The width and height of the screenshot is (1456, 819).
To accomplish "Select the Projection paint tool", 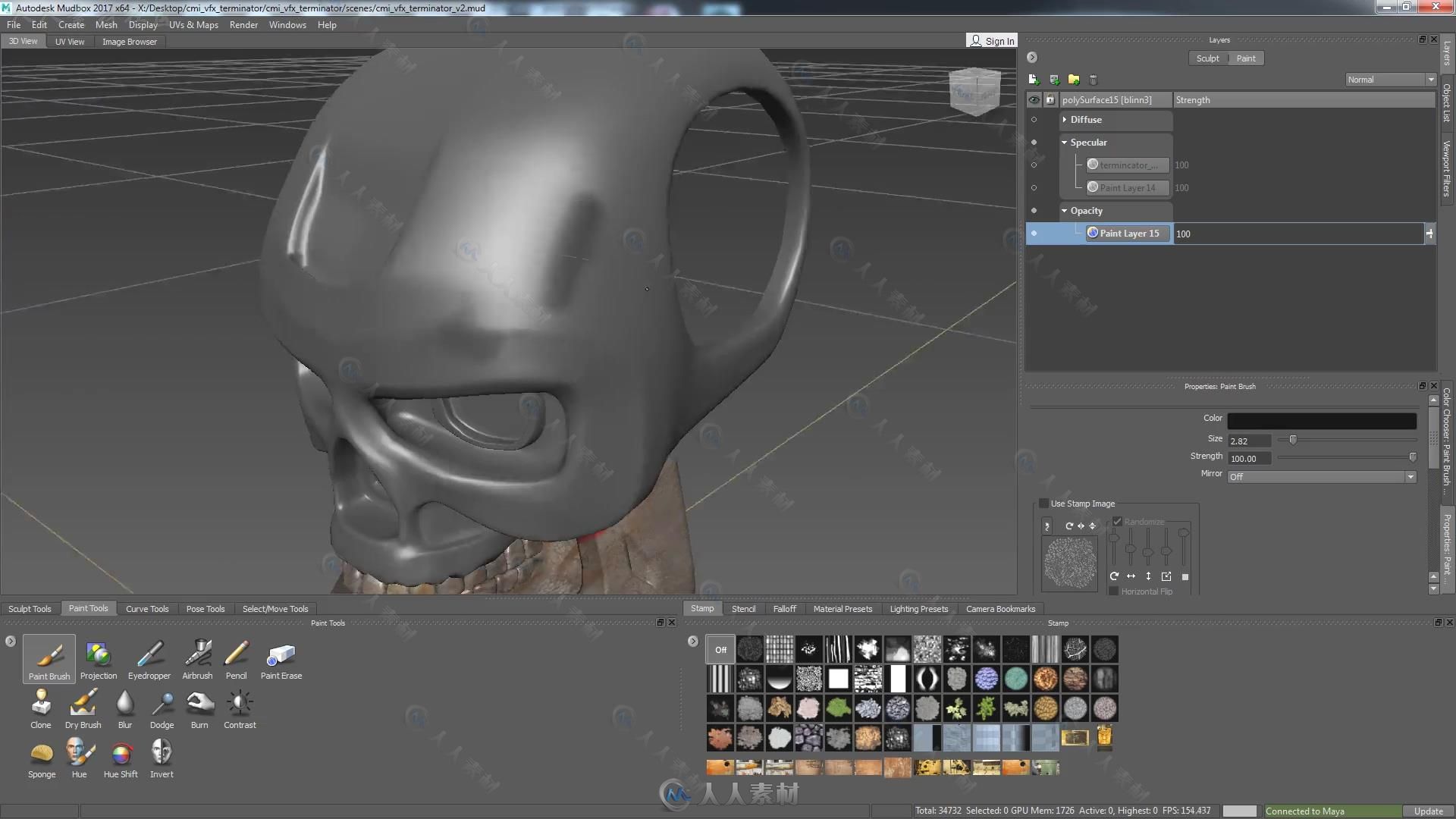I will (x=98, y=657).
